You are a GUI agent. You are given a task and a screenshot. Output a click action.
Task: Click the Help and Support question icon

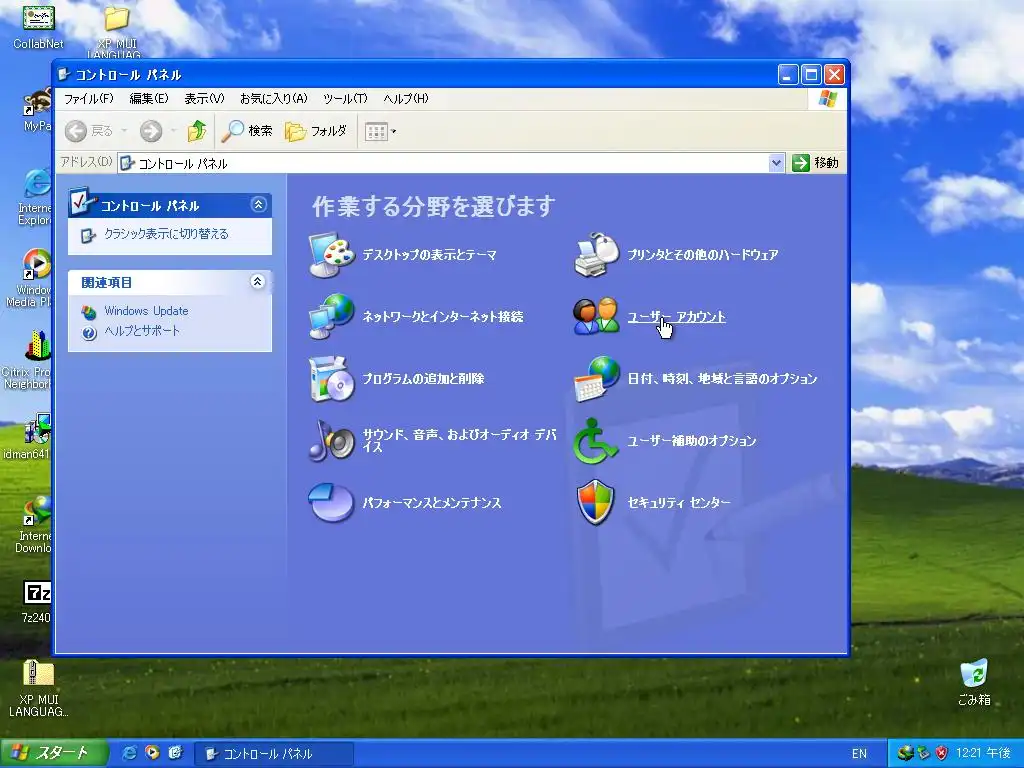[x=89, y=332]
